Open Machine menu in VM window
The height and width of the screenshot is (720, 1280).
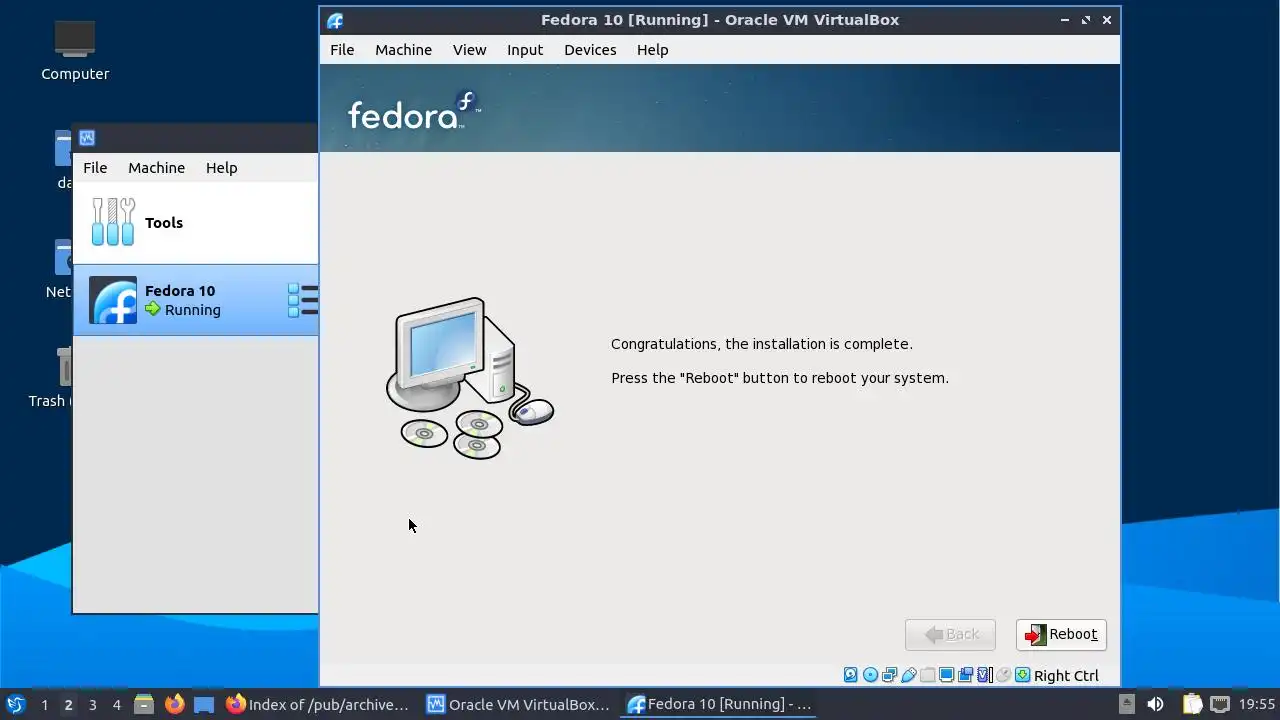(403, 50)
